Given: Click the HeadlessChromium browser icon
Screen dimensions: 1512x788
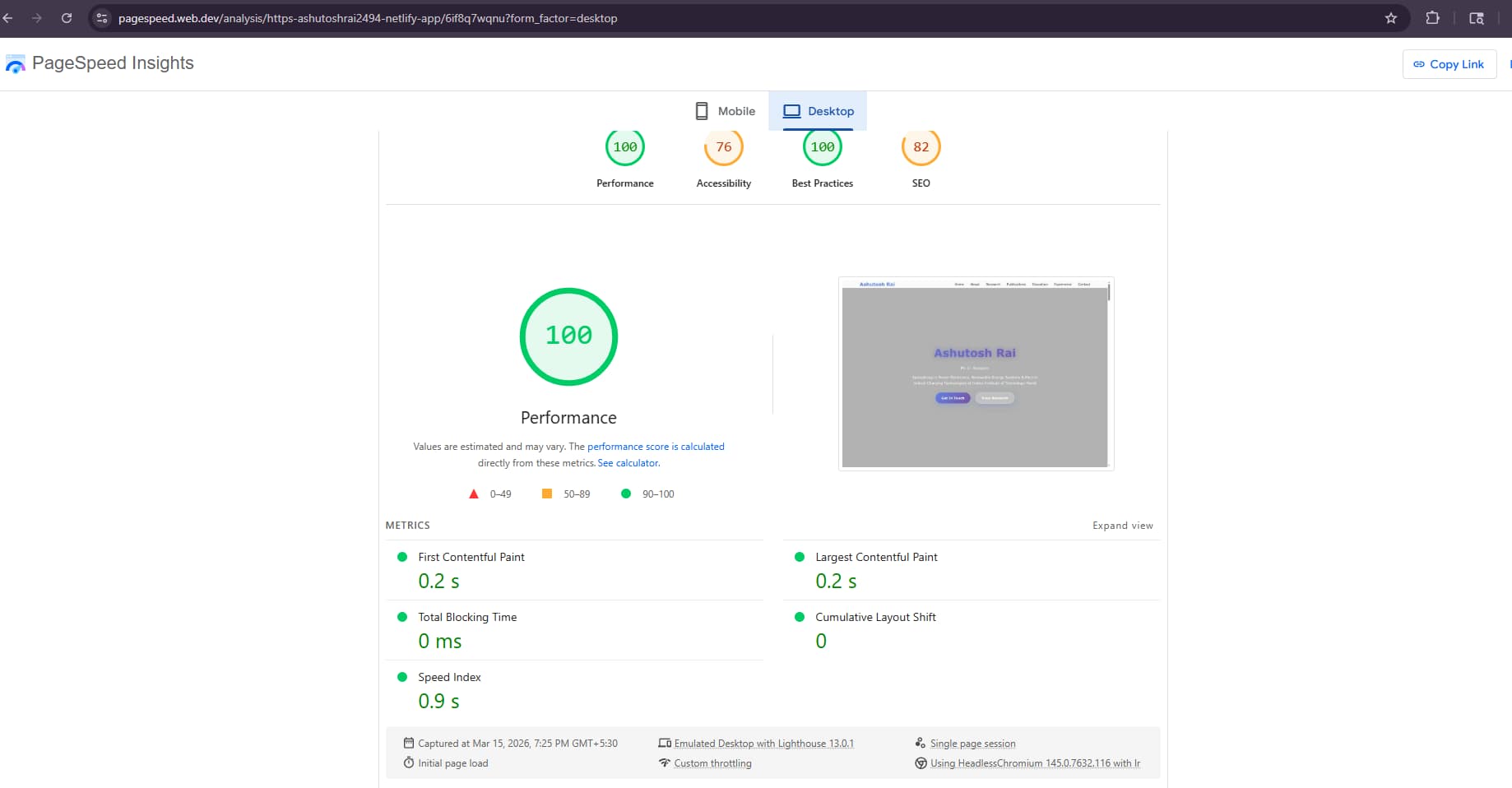Looking at the screenshot, I should pyautogui.click(x=921, y=763).
